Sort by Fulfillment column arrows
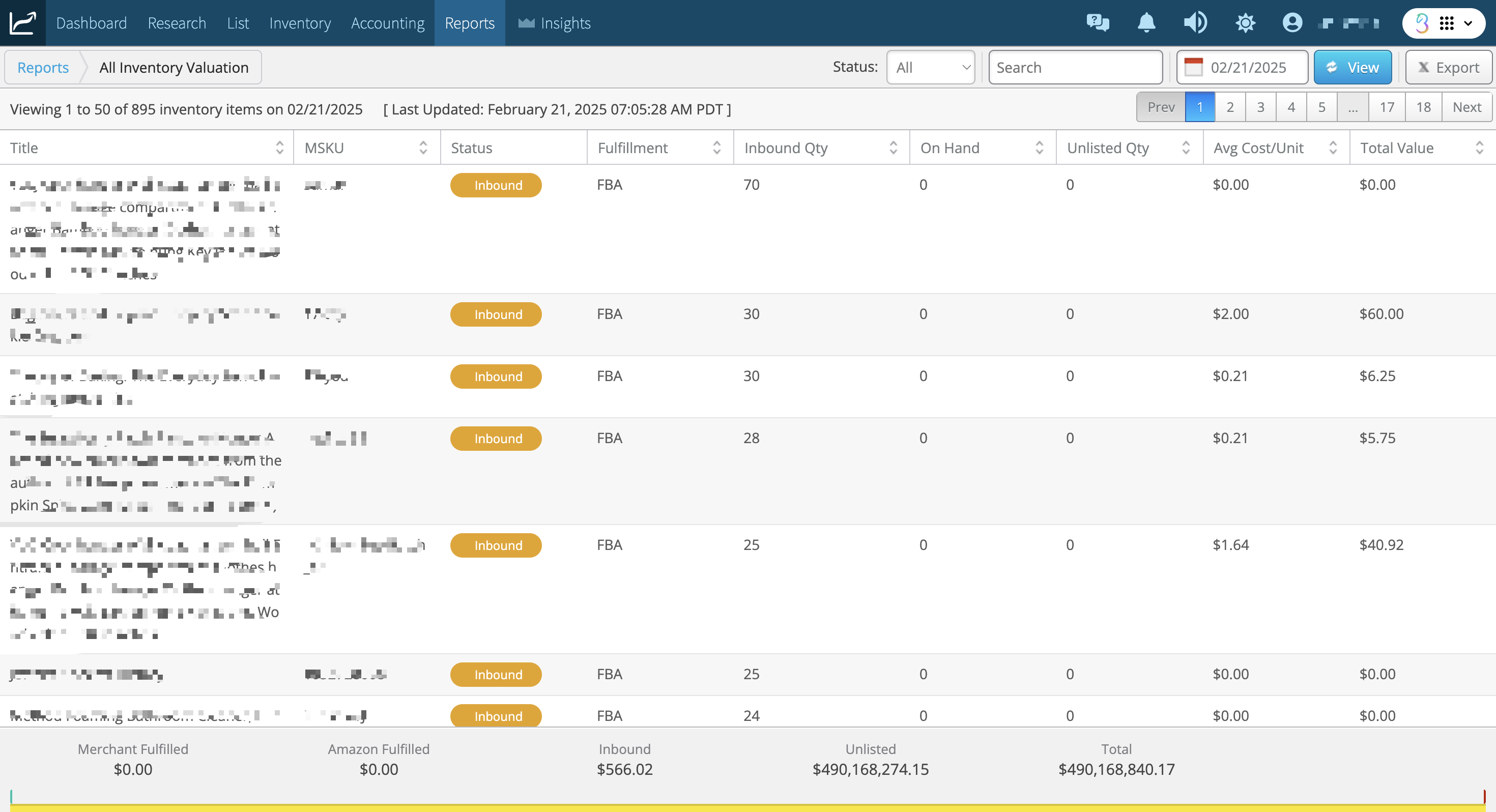Screen dimensions: 1496x812 (x=716, y=148)
